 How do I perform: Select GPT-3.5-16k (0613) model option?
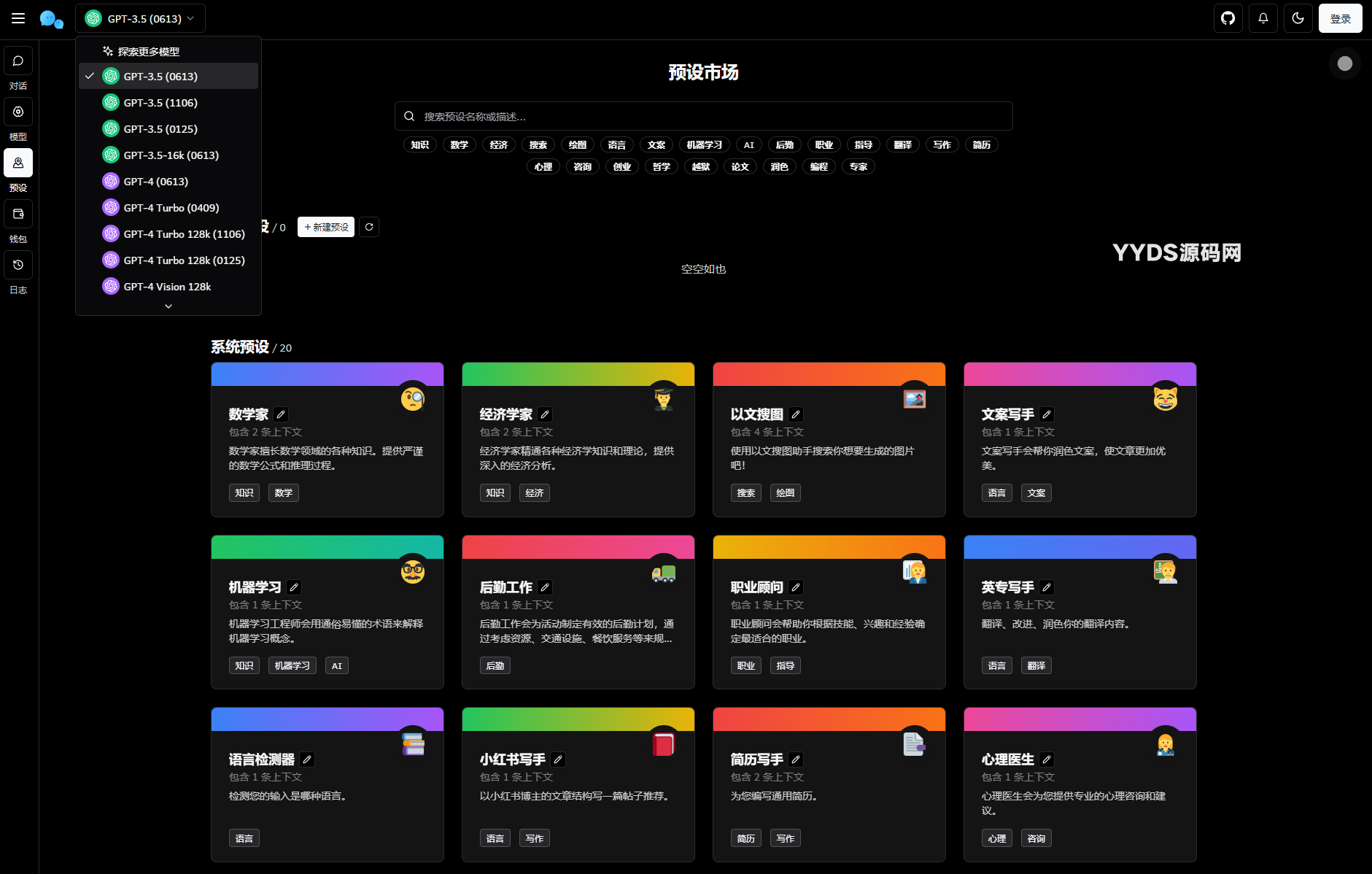click(171, 155)
